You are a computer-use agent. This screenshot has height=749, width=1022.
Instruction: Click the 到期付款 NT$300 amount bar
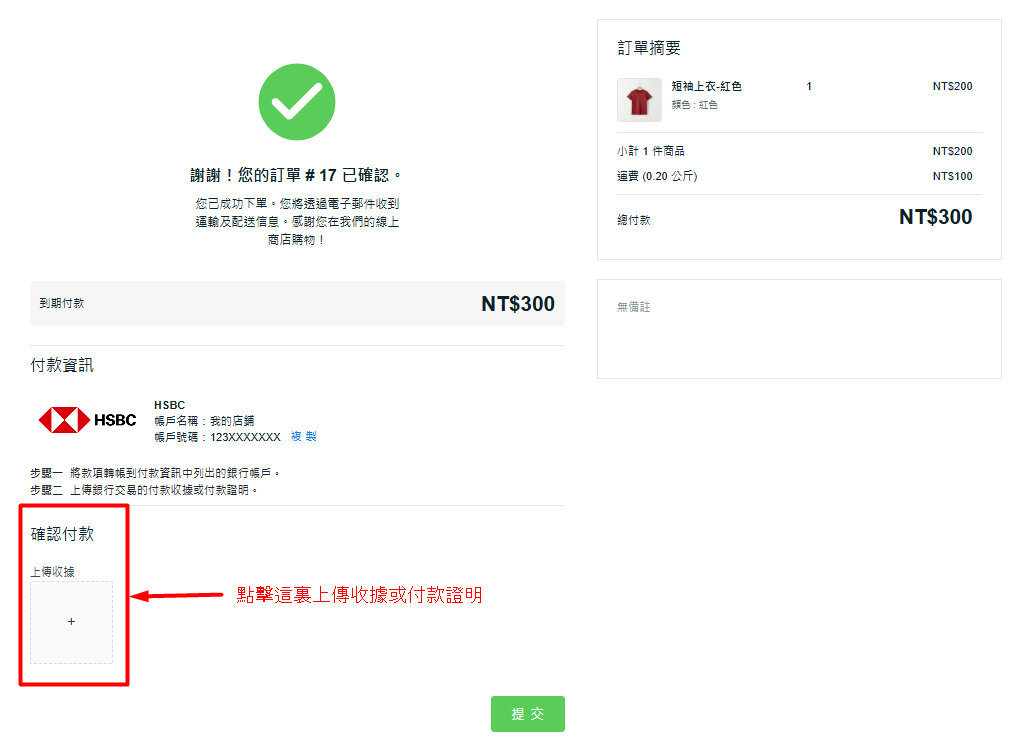click(x=297, y=303)
